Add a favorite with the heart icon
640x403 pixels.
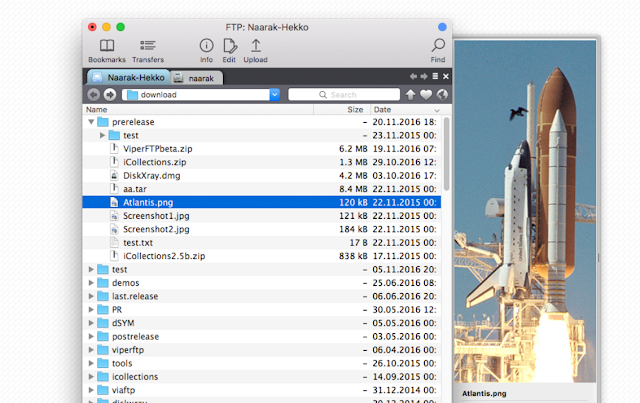(x=426, y=95)
